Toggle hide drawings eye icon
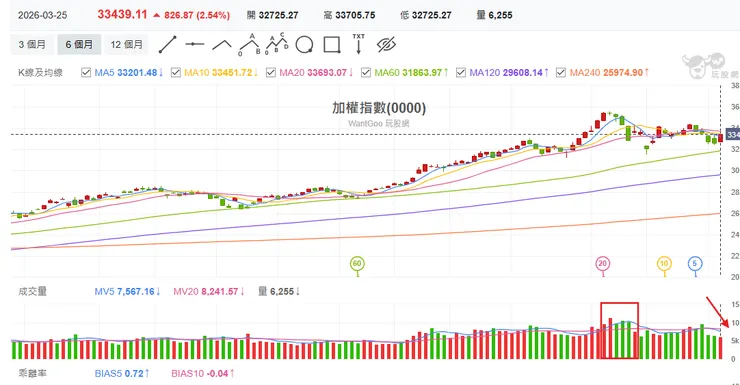This screenshot has width=740, height=385. [x=386, y=45]
